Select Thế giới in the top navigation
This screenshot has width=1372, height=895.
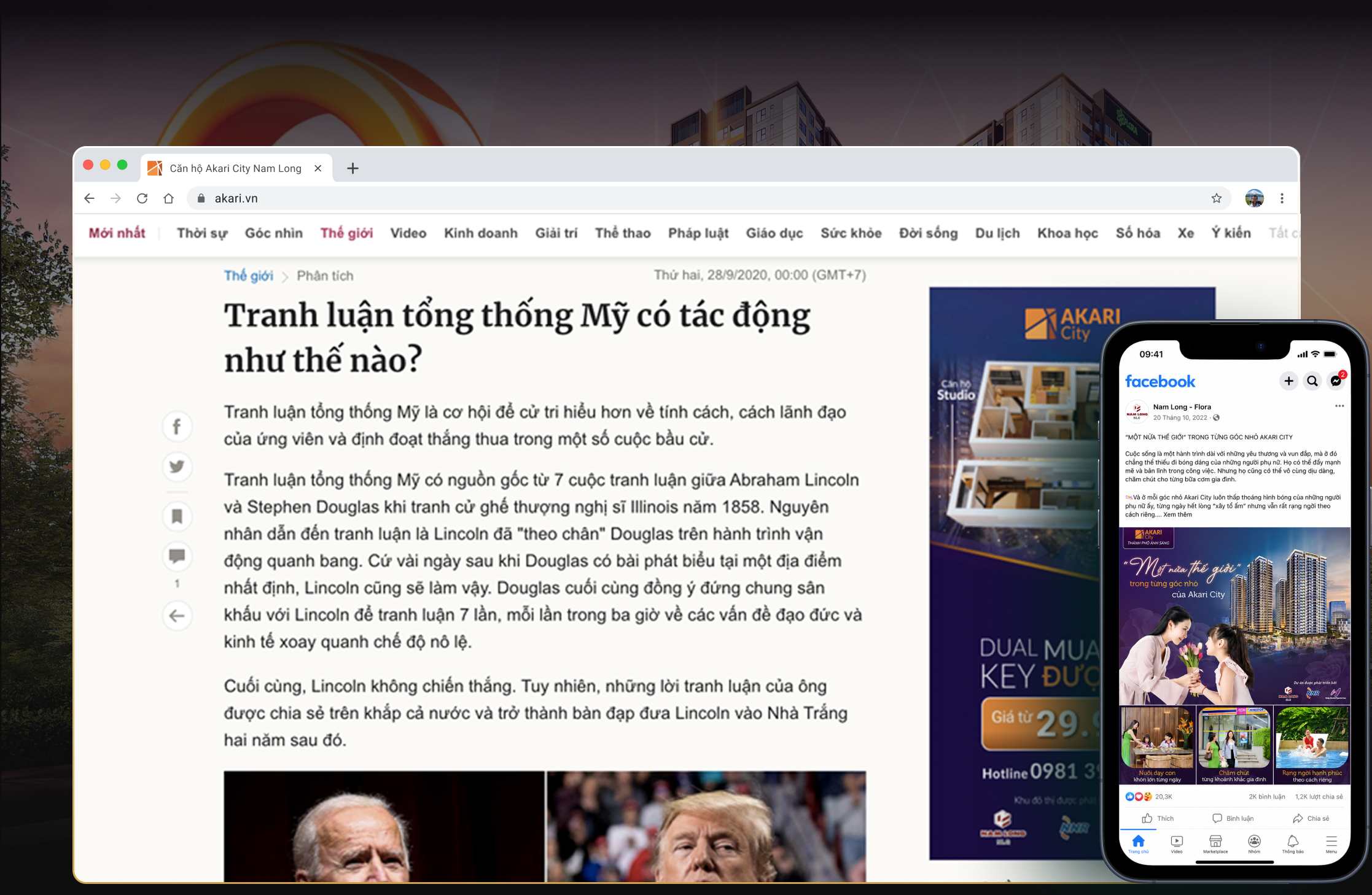click(x=346, y=233)
